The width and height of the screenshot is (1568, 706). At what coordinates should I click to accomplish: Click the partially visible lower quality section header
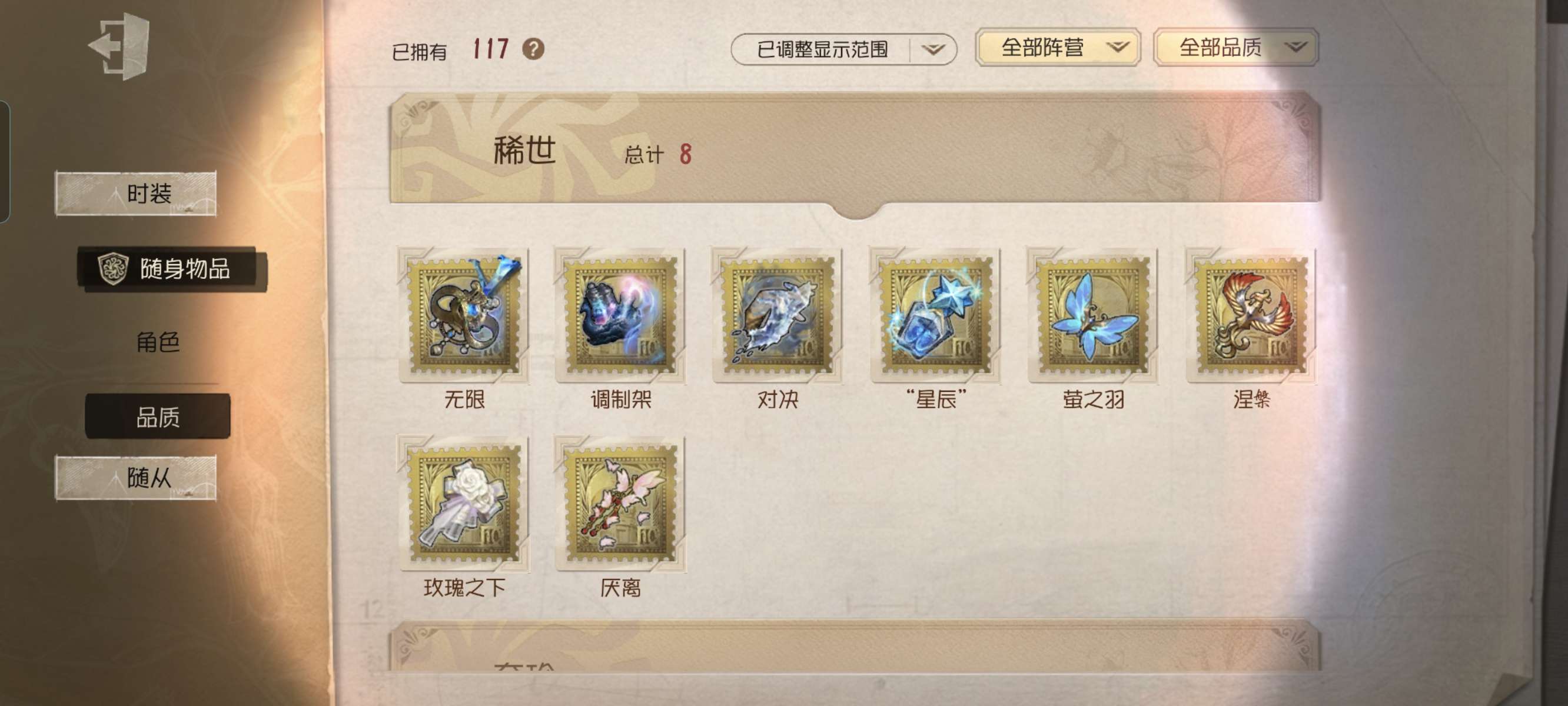855,647
